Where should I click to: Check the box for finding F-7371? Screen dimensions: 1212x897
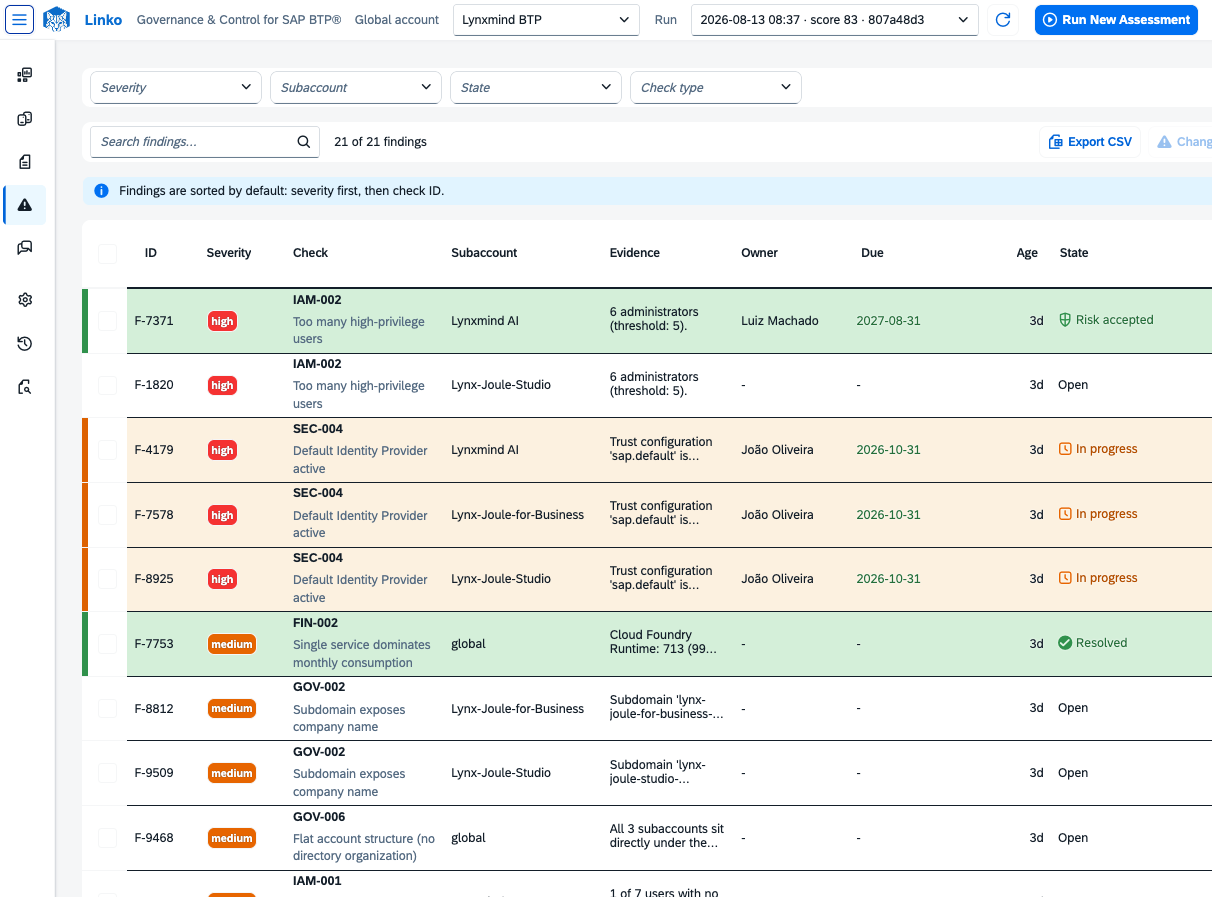(x=107, y=321)
